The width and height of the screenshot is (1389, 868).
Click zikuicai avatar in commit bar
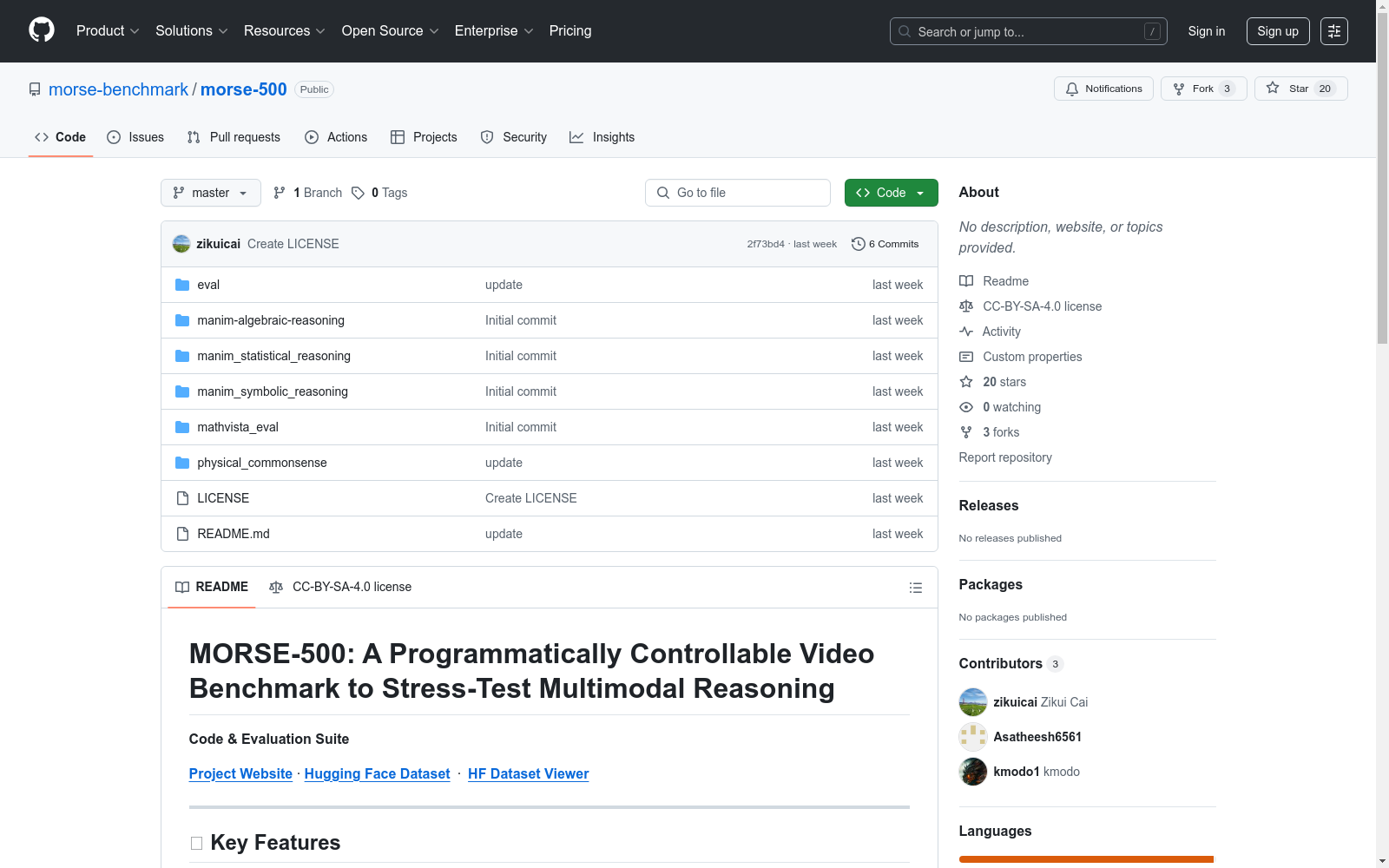(x=181, y=244)
